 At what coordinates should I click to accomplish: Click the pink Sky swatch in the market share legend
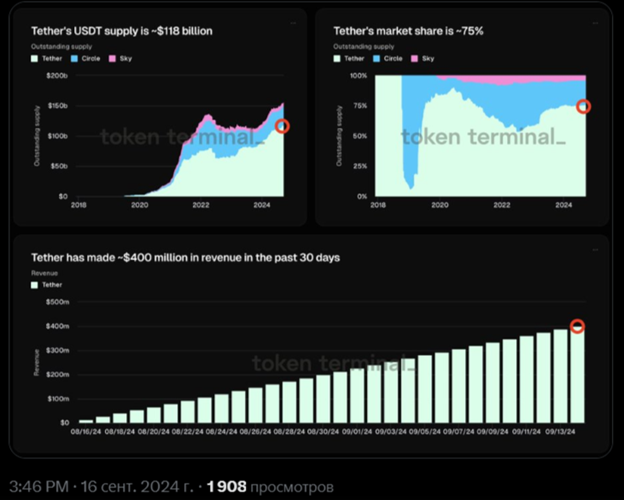pyautogui.click(x=415, y=59)
